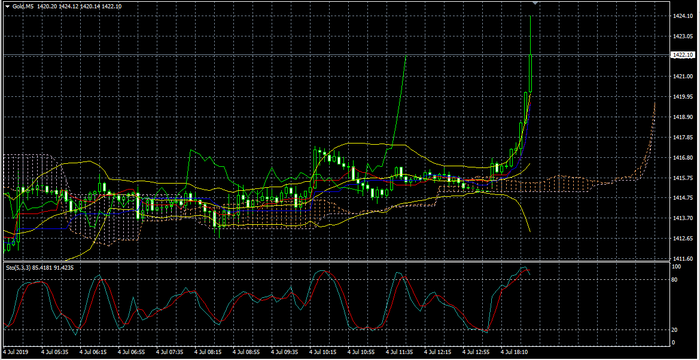
Task: Click the 1413.70 price scale label
Action: [x=682, y=218]
